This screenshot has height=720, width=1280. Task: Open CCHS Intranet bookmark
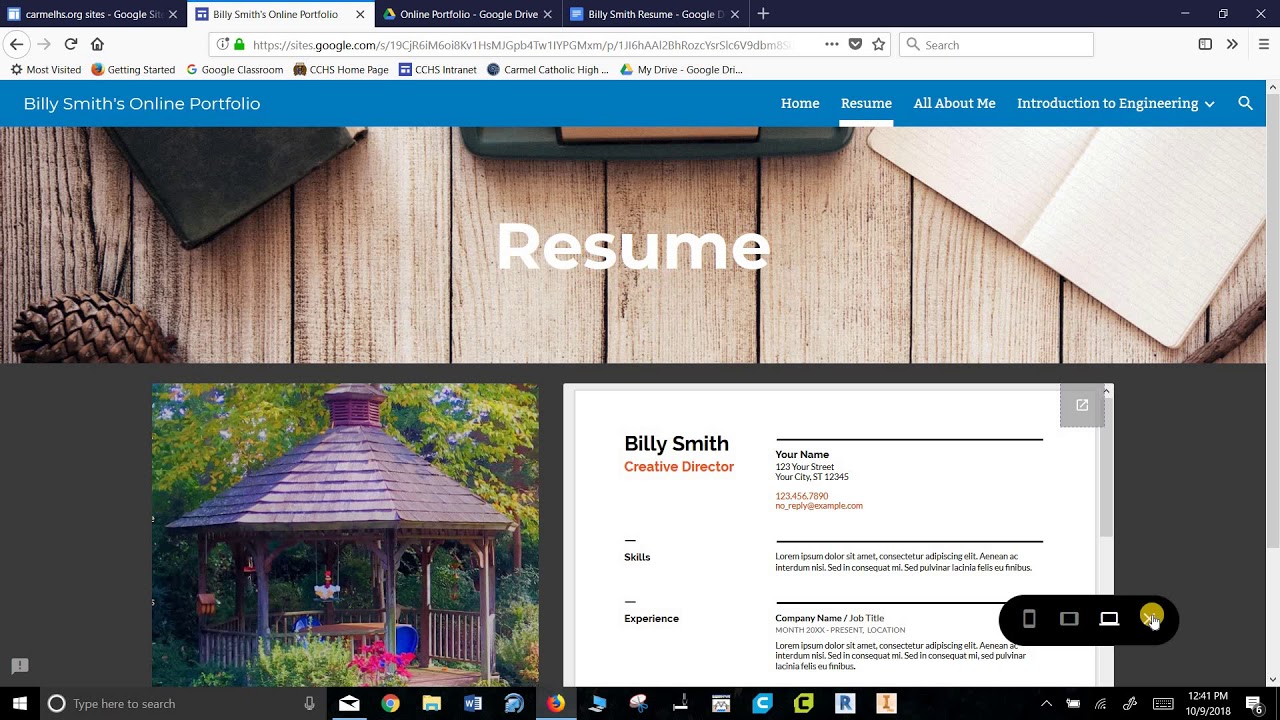438,70
